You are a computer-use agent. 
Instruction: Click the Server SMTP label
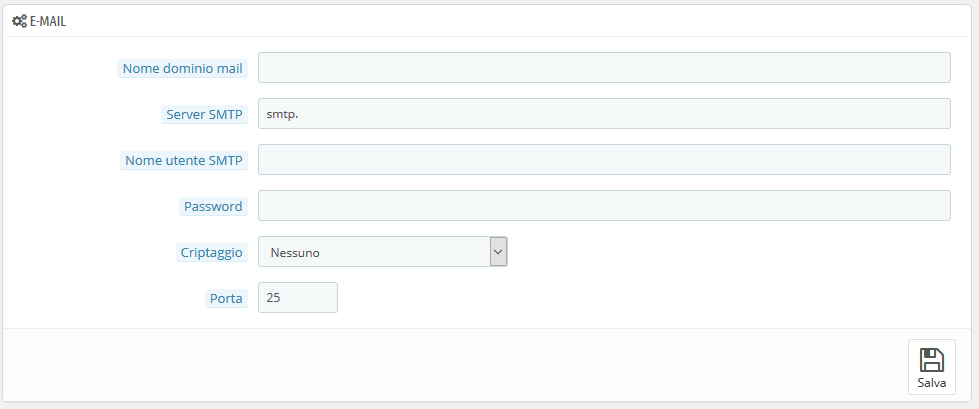(205, 115)
